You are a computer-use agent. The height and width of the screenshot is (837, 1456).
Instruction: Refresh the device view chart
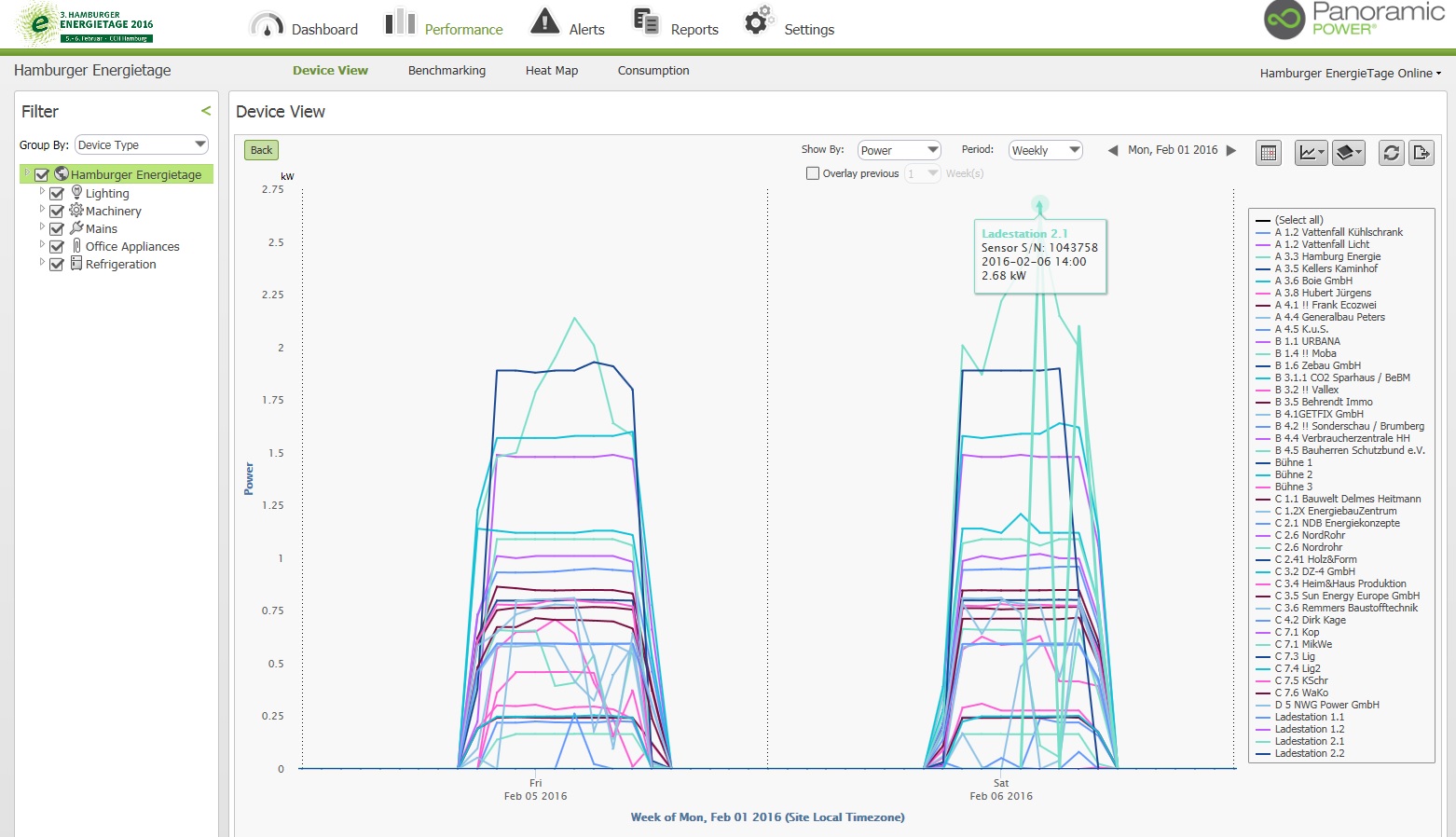[x=1391, y=153]
